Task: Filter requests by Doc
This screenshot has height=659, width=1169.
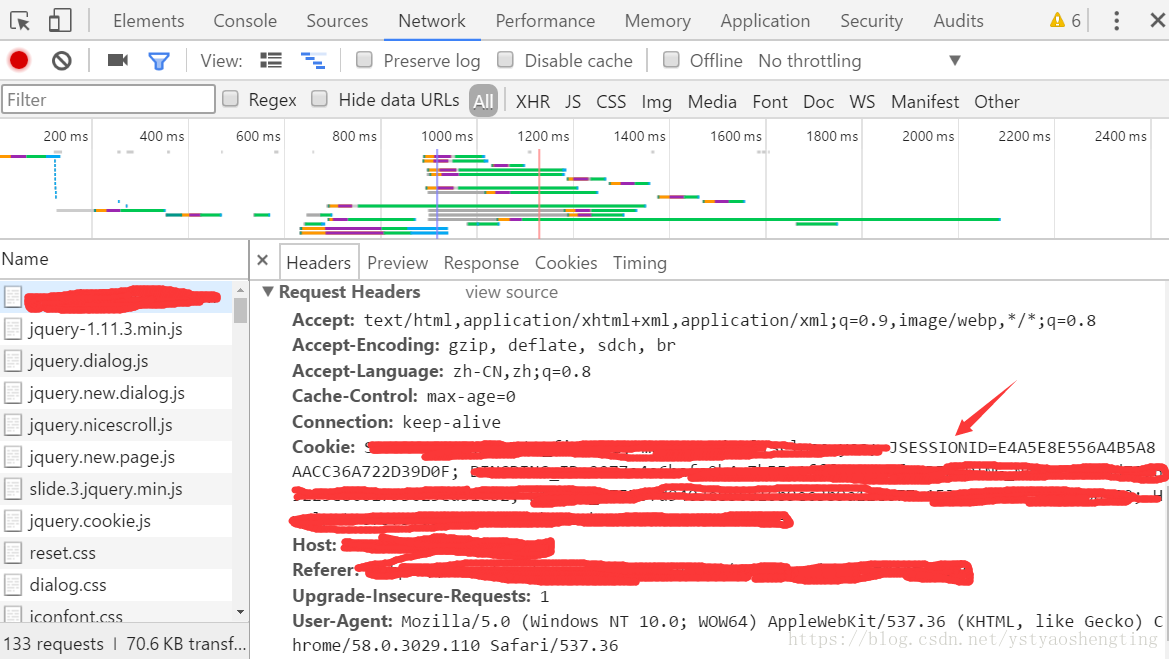Action: 818,101
